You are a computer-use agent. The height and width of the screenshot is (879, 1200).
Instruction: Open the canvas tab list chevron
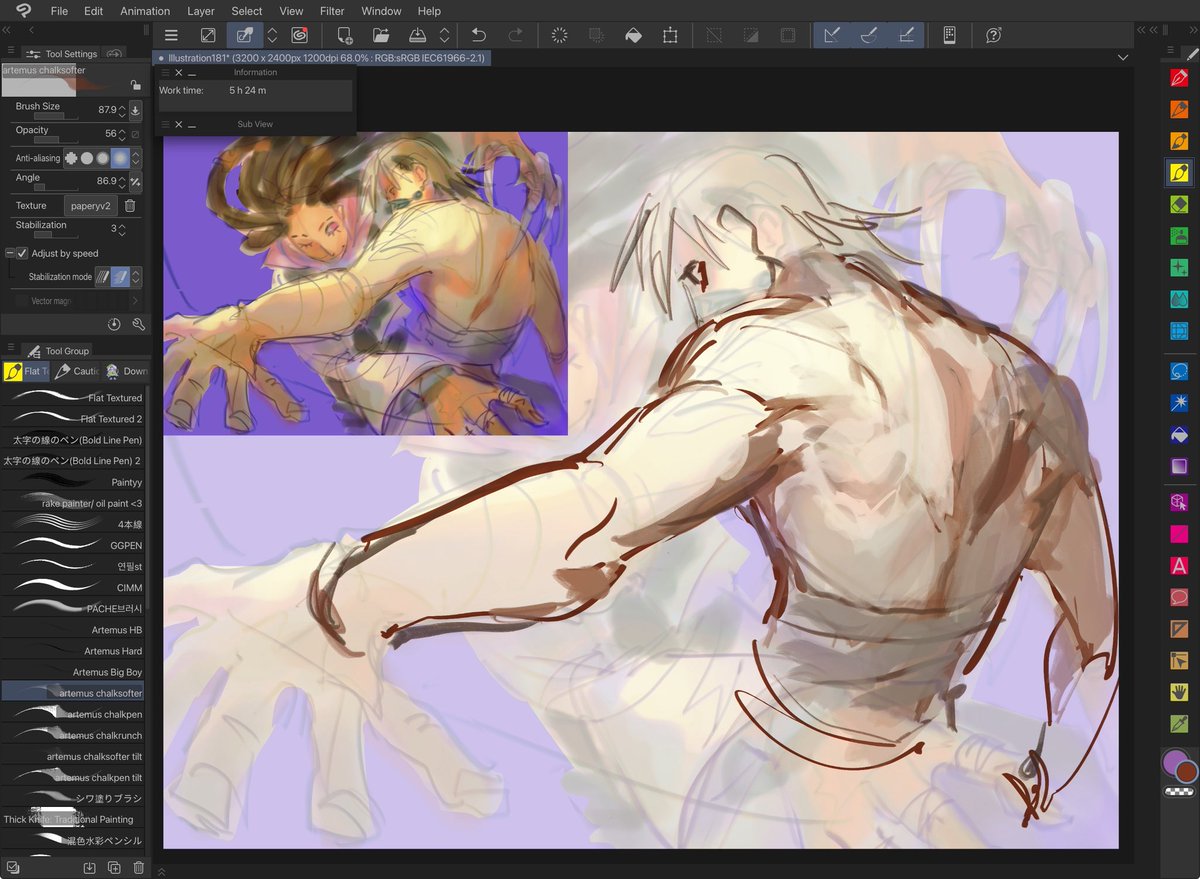pos(1122,58)
